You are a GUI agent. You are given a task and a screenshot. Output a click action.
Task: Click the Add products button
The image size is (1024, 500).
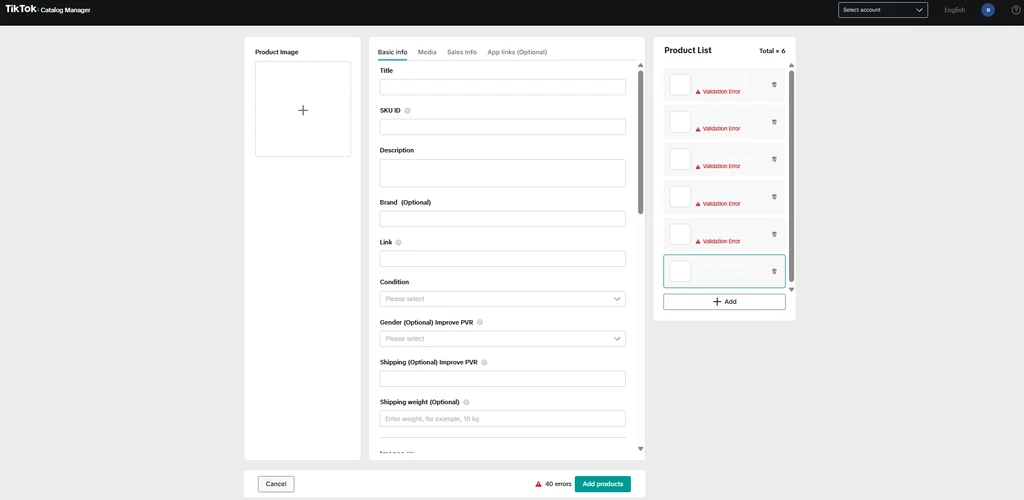[x=603, y=484]
